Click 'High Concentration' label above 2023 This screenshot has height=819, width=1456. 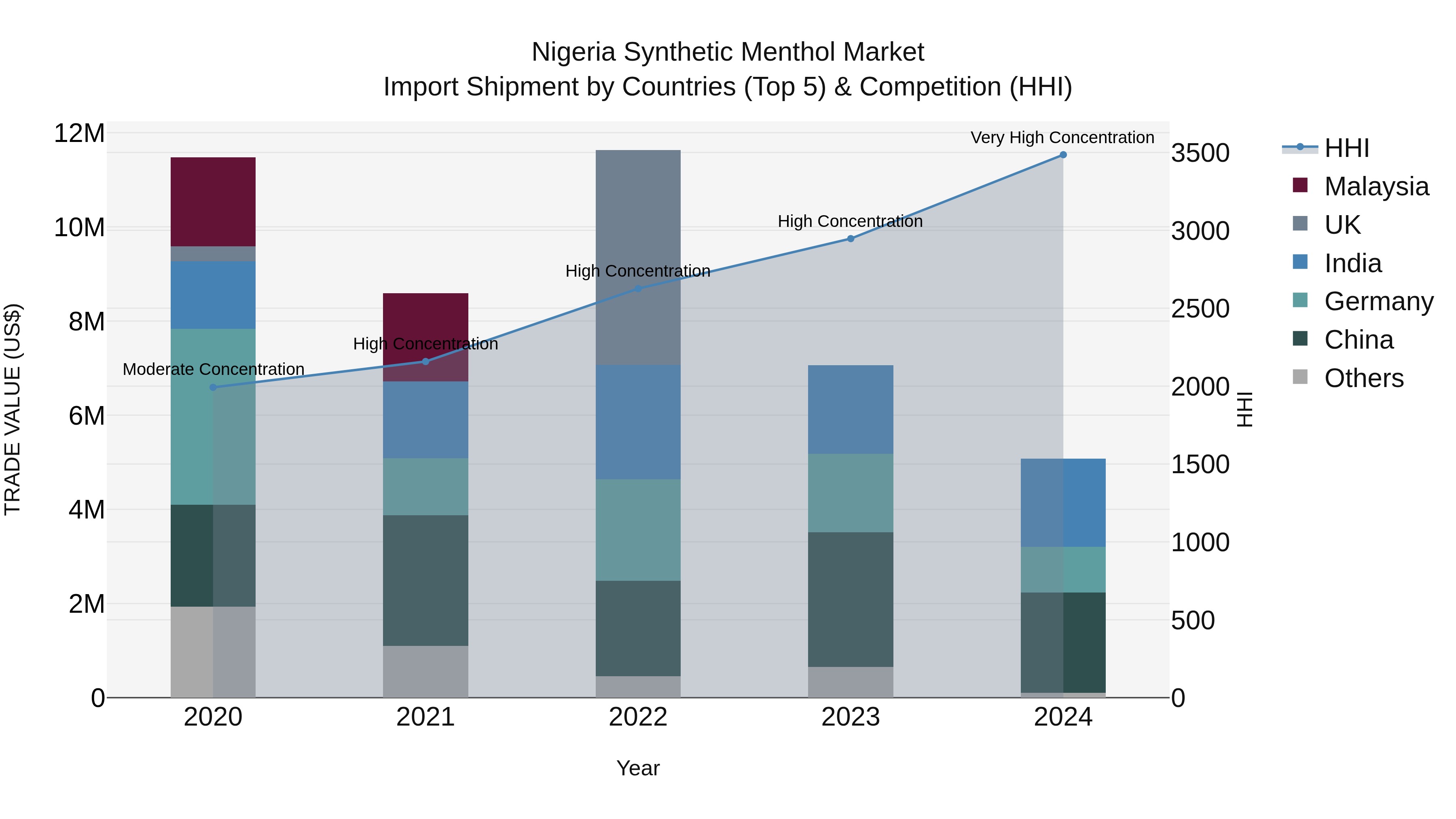(x=850, y=221)
